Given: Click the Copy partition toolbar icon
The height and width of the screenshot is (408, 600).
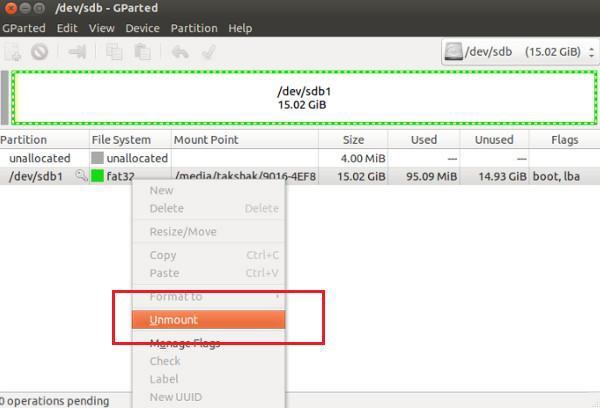Looking at the screenshot, I should [x=114, y=52].
